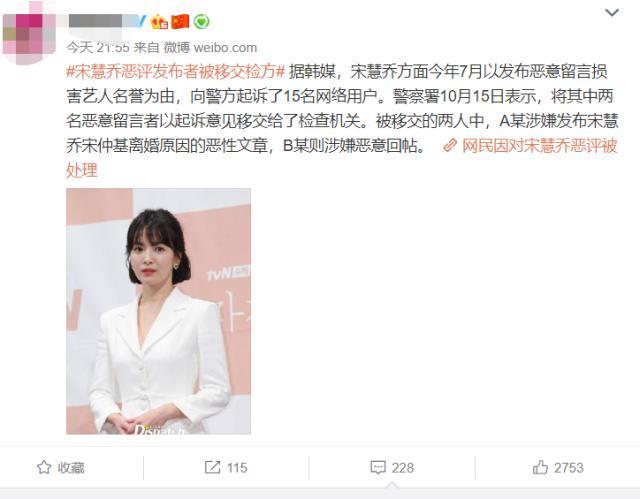Open the post options chevron menu
The width and height of the screenshot is (640, 499).
coord(611,13)
